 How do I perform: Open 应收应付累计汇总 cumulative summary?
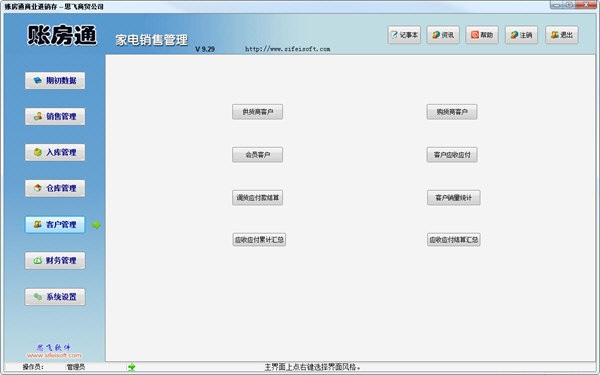coord(259,240)
